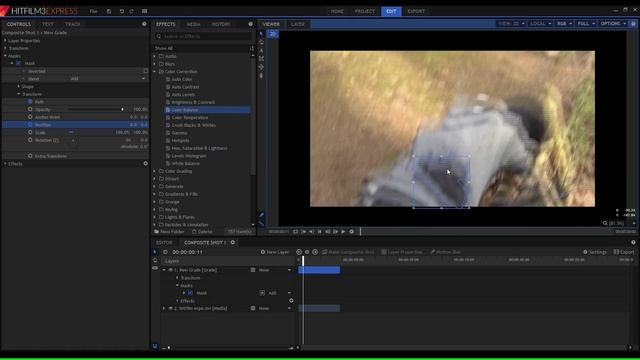Click the Undo arrow in the title bar
The height and width of the screenshot is (360, 640).
point(122,11)
